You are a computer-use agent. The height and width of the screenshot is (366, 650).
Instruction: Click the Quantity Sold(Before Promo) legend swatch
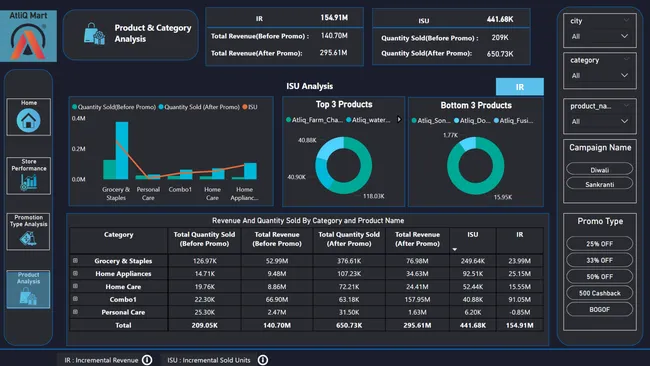[x=75, y=107]
